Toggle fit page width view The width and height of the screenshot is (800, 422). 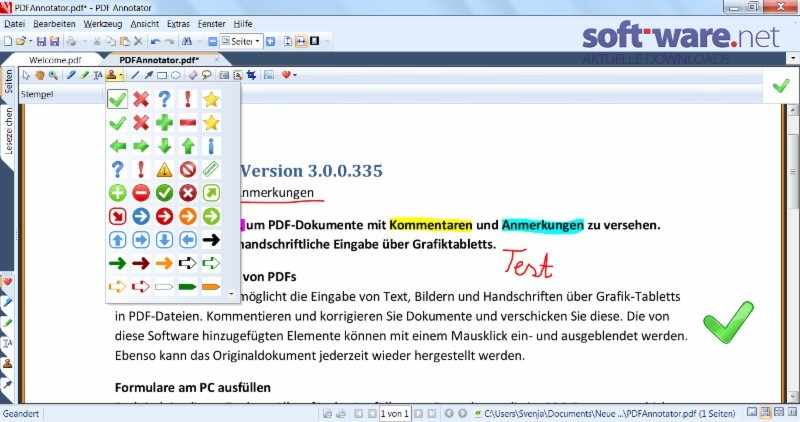click(301, 41)
